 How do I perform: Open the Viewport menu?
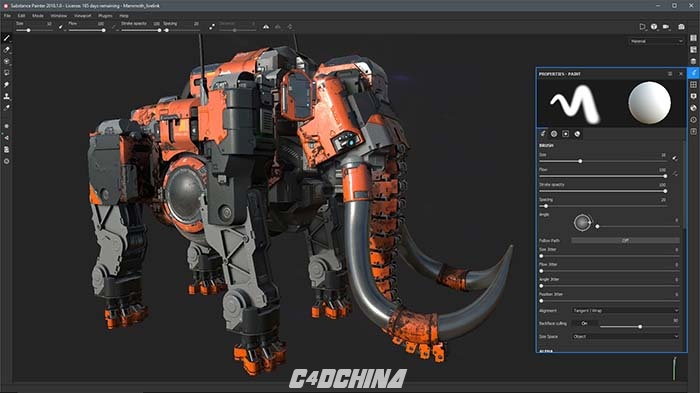tap(82, 16)
